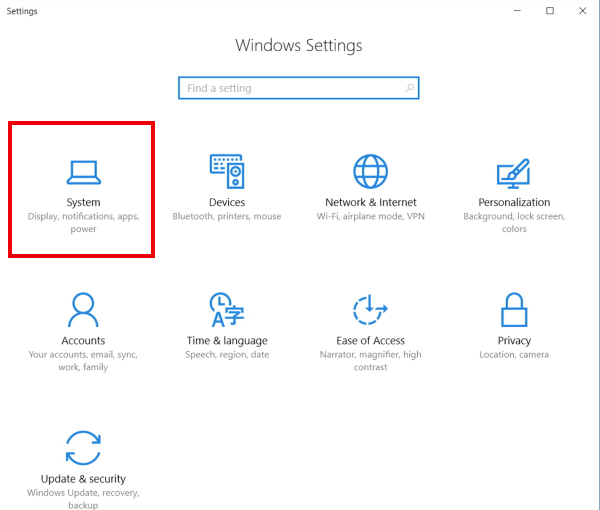
Task: Click the search magnifier icon
Action: click(x=409, y=88)
